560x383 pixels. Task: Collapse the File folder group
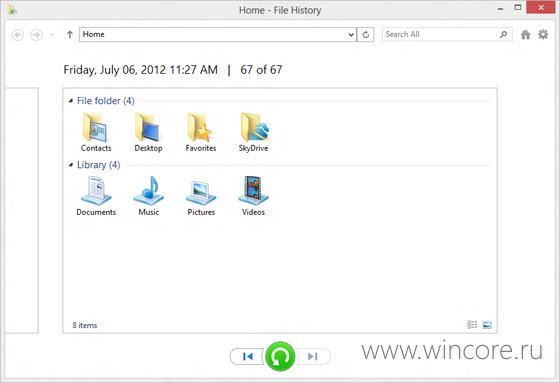pyautogui.click(x=71, y=101)
